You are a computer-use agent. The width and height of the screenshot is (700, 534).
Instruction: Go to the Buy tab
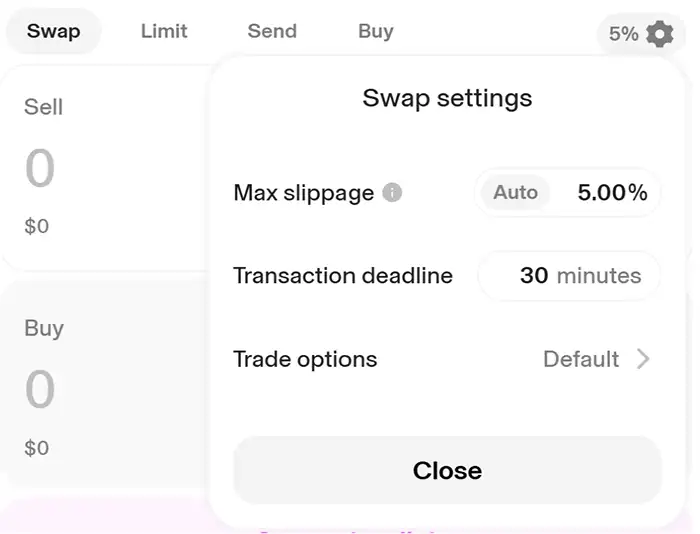[375, 31]
